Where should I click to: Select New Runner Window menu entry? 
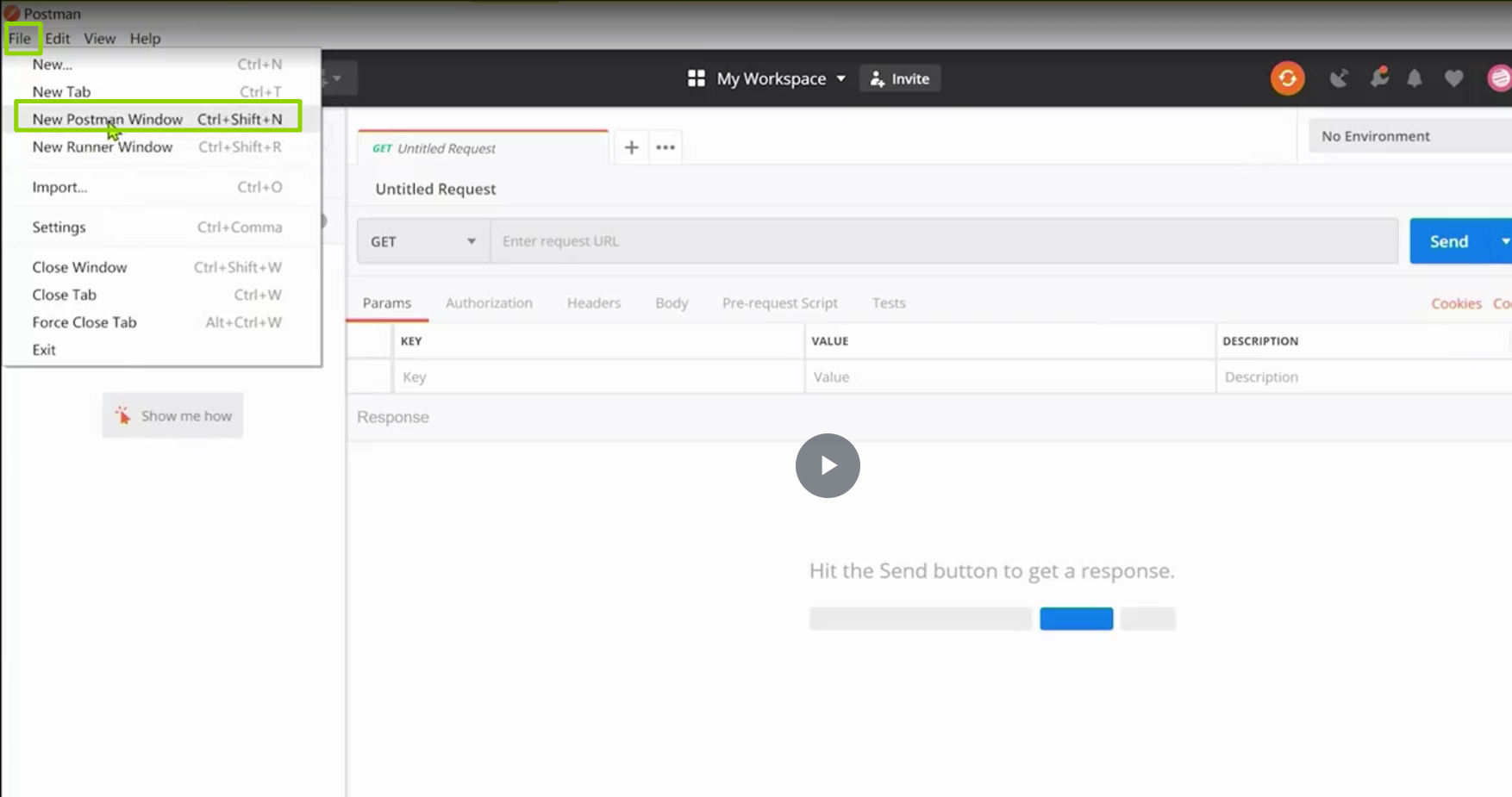pyautogui.click(x=162, y=147)
